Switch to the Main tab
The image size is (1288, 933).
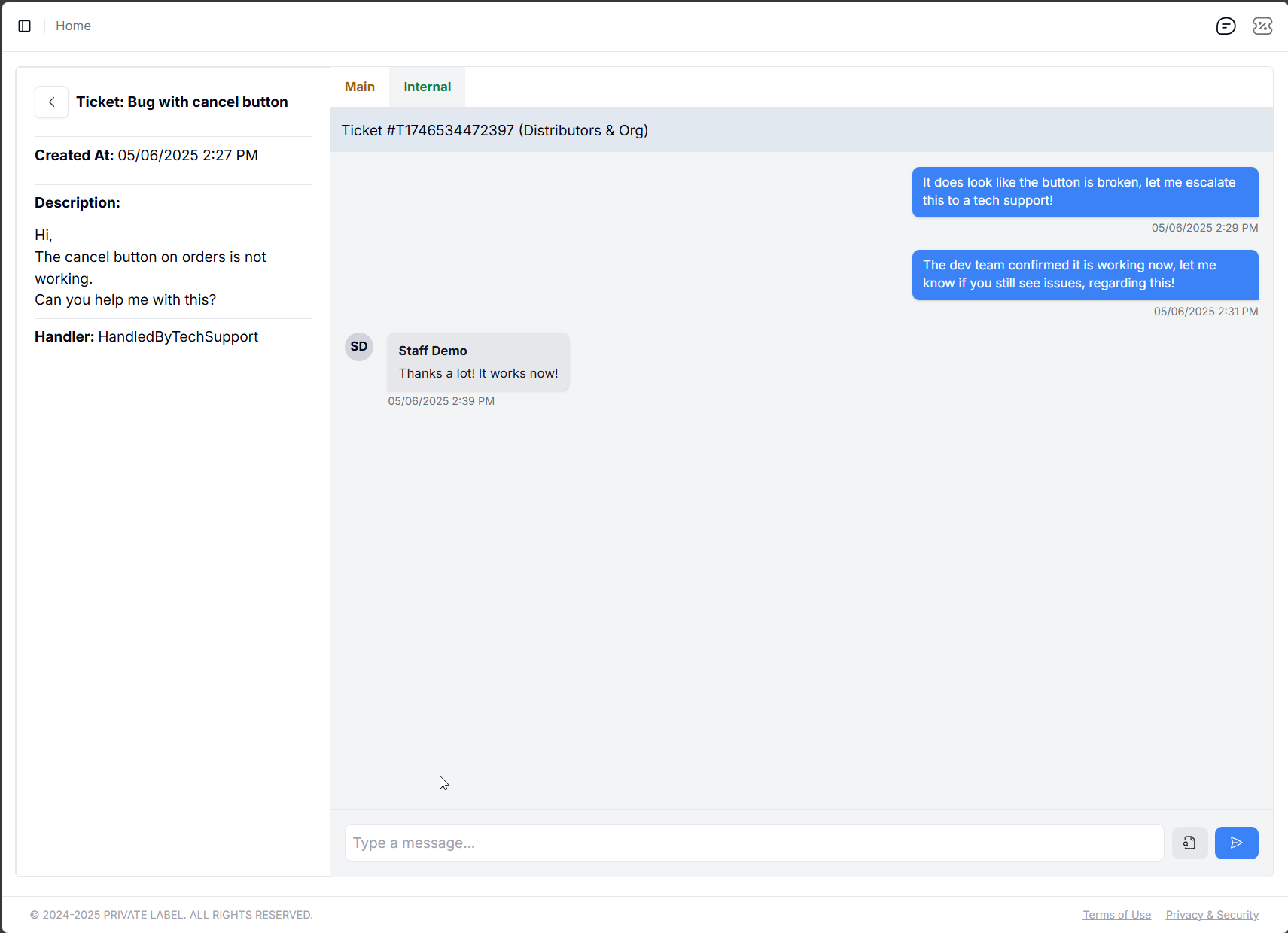click(360, 87)
